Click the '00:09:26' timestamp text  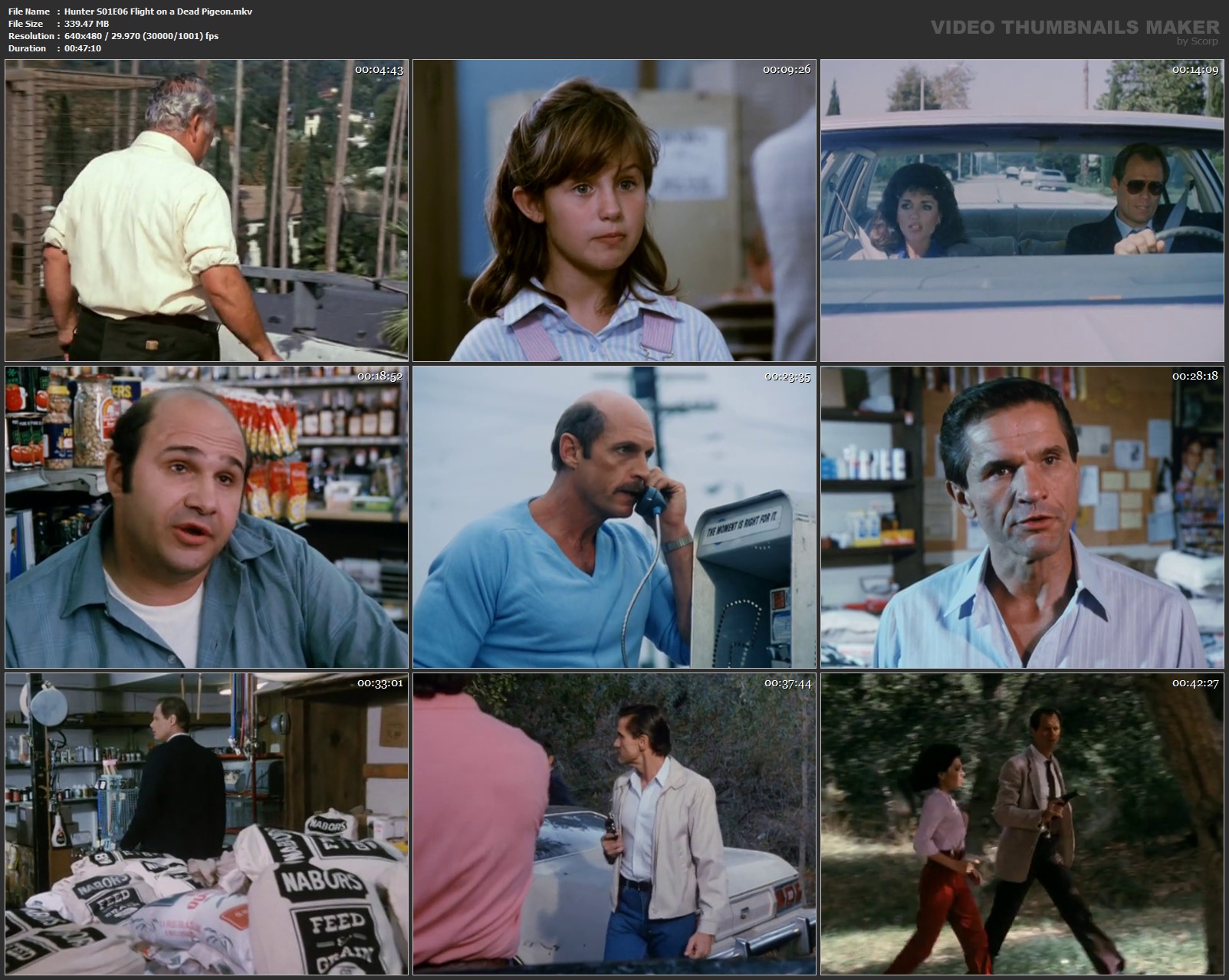point(787,70)
